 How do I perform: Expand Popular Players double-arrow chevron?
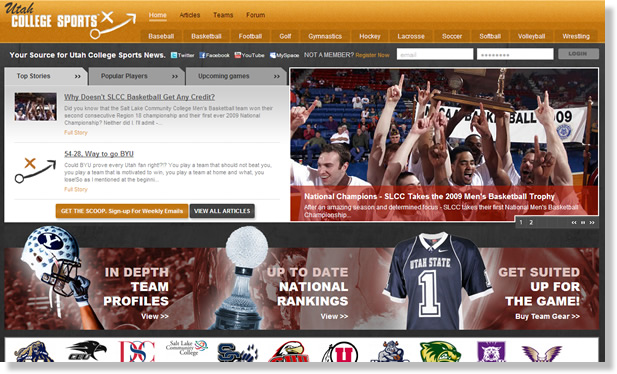[175, 77]
